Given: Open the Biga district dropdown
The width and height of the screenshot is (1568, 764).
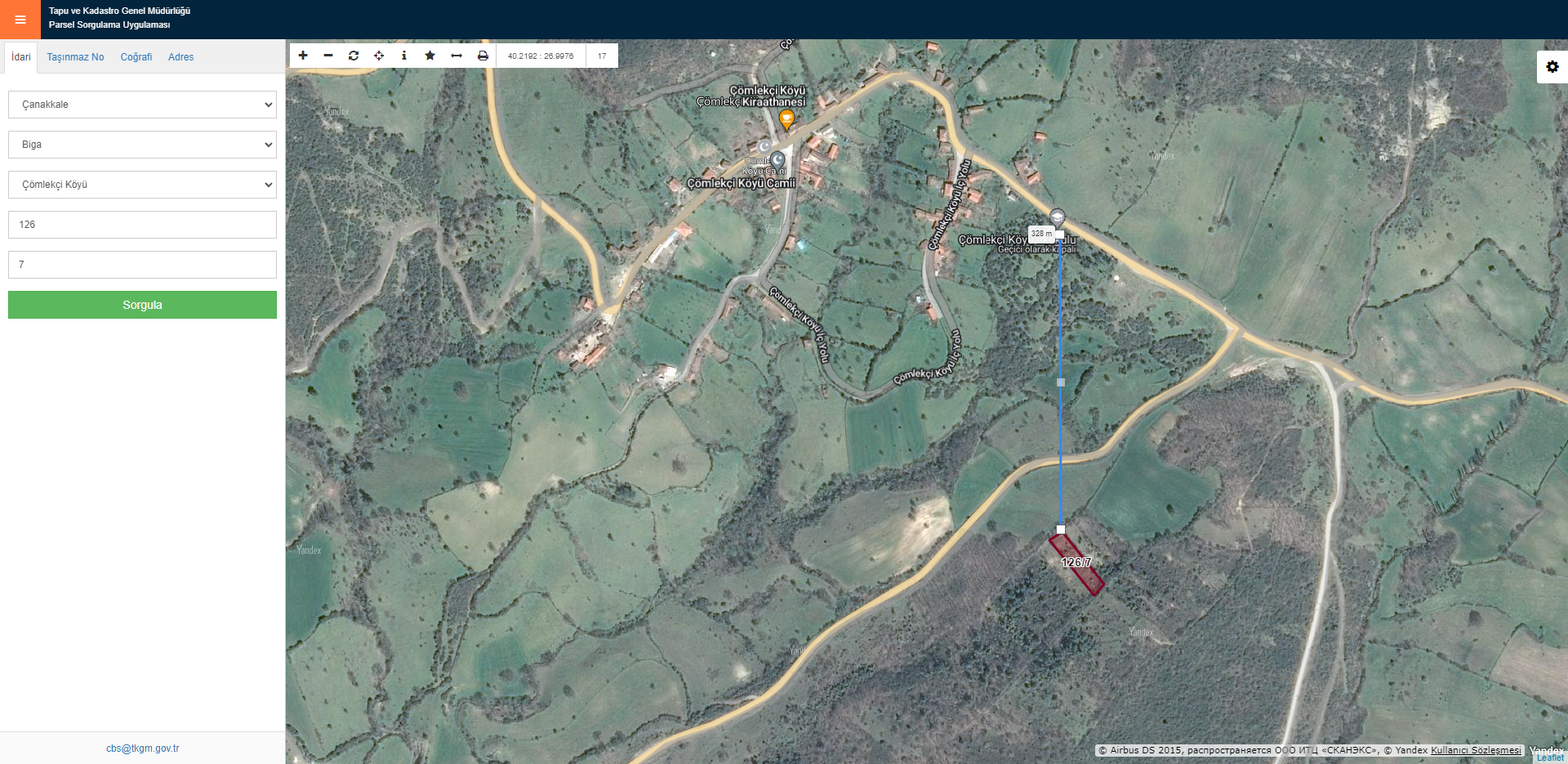Looking at the screenshot, I should coord(142,145).
